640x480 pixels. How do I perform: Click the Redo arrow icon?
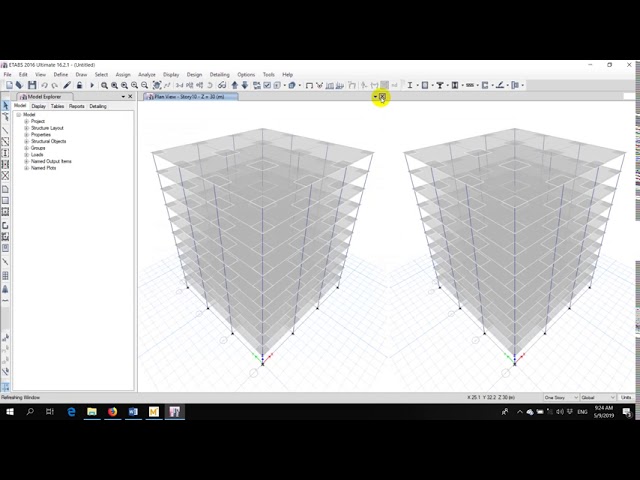click(x=54, y=85)
